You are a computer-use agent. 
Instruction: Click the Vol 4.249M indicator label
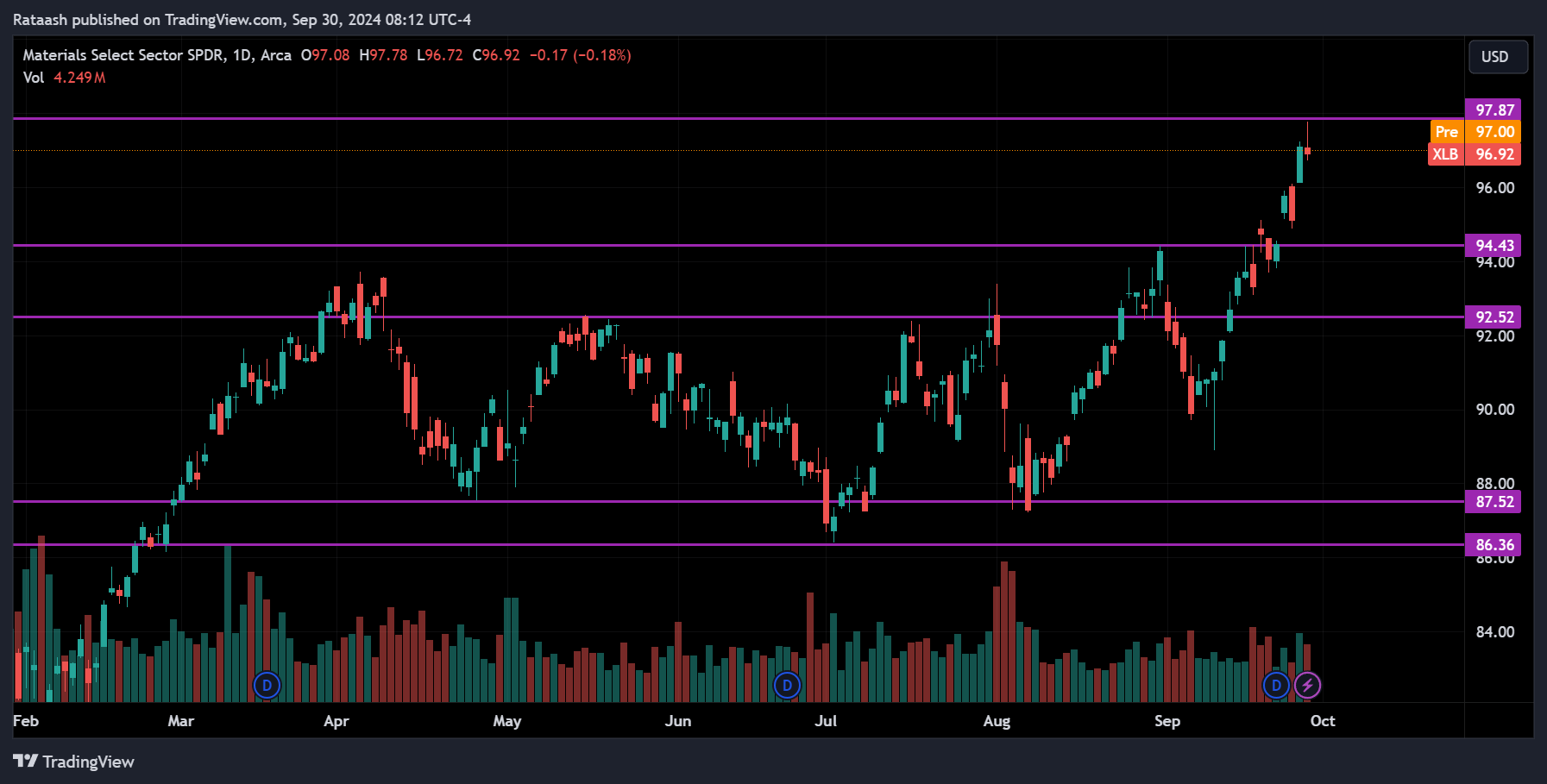point(64,78)
